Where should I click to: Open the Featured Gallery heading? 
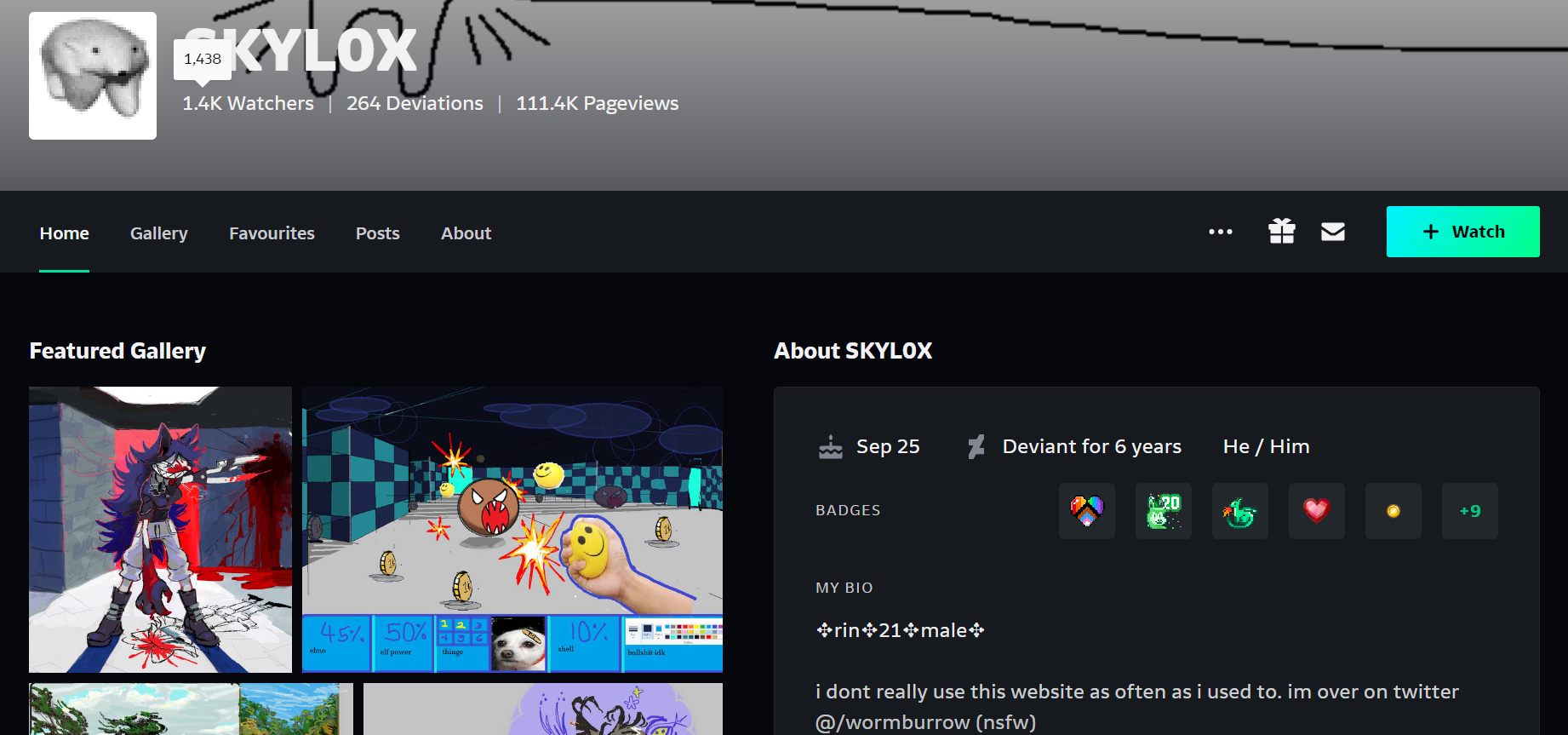(x=117, y=351)
